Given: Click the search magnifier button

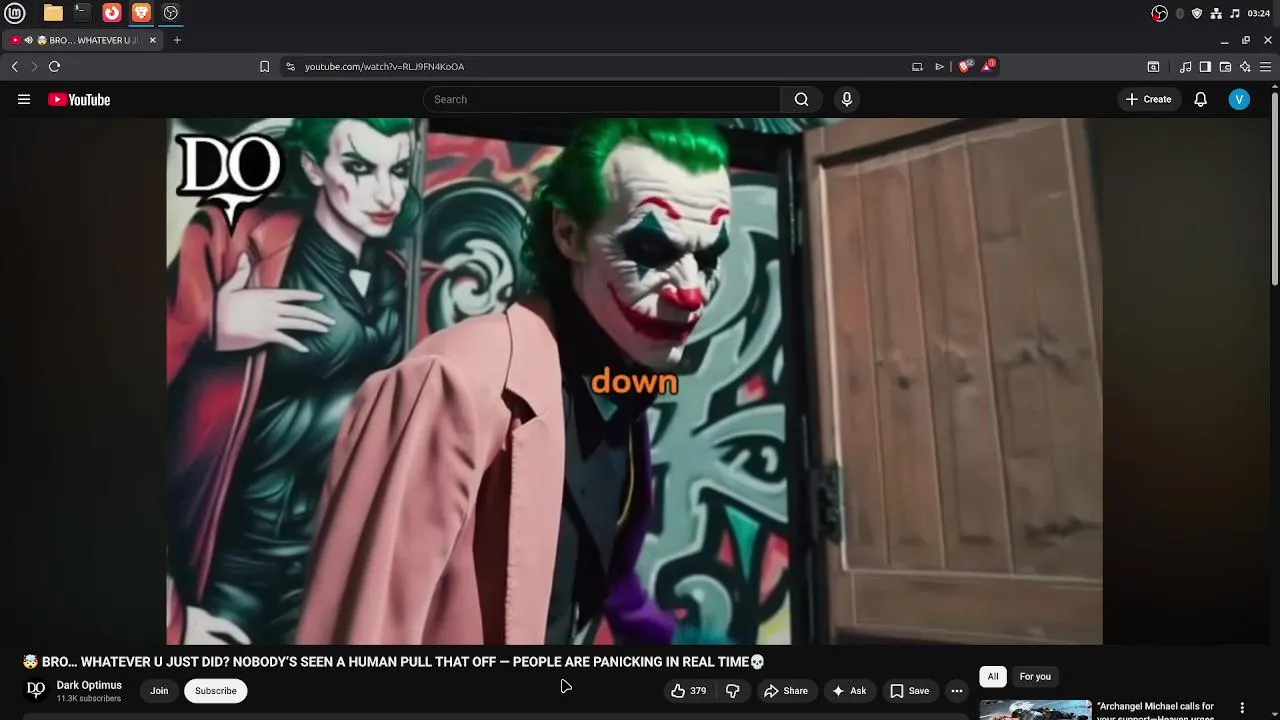Looking at the screenshot, I should coord(801,99).
